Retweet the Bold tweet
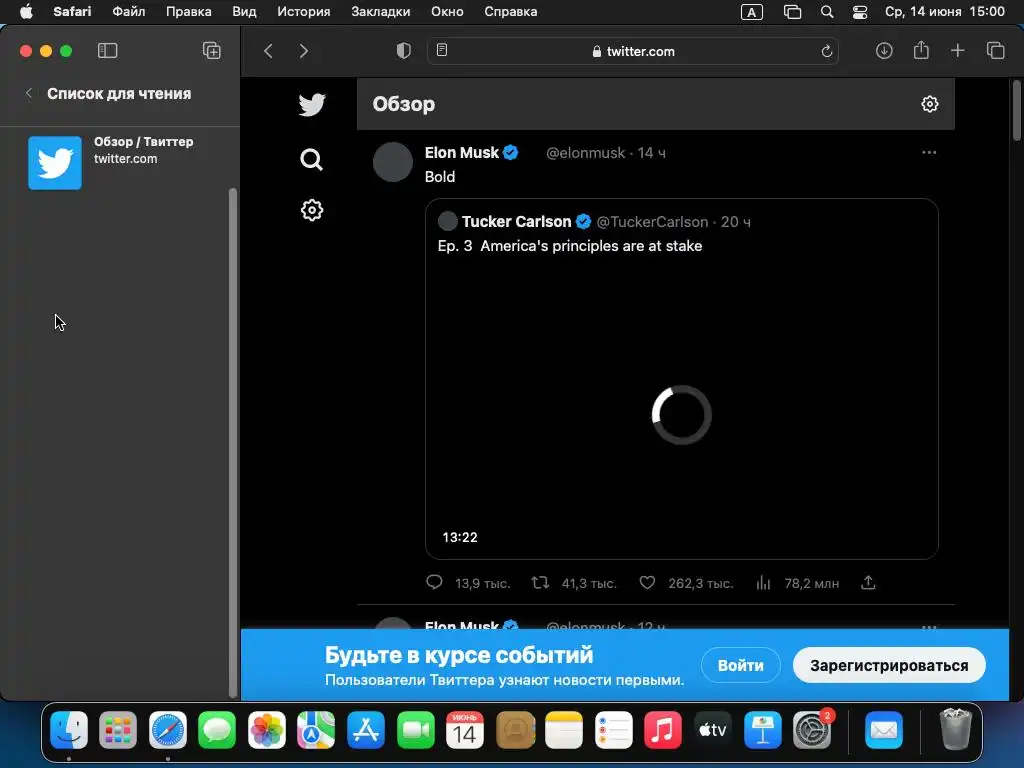Viewport: 1024px width, 768px height. coord(540,582)
